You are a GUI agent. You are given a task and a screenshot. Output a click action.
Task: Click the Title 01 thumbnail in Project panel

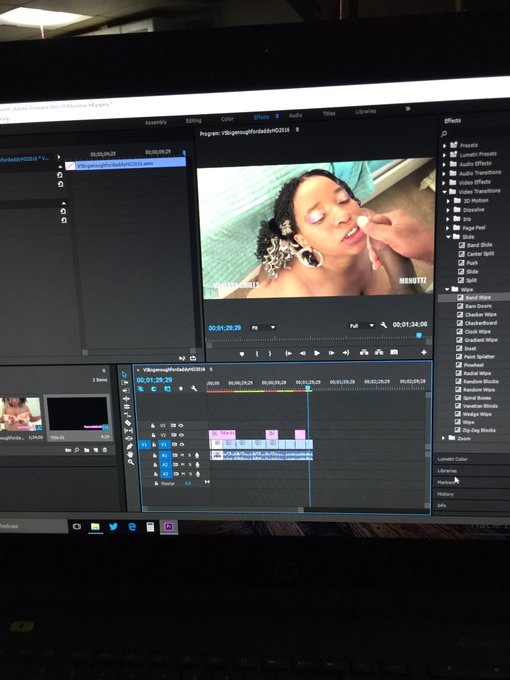[77, 414]
